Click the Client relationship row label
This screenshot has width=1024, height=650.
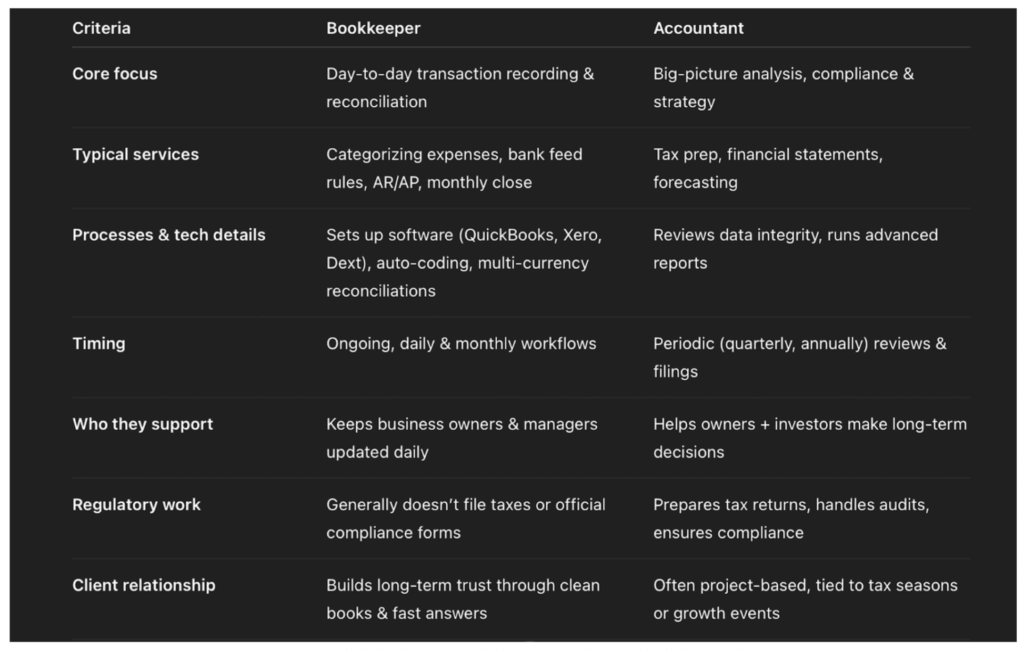coord(144,585)
